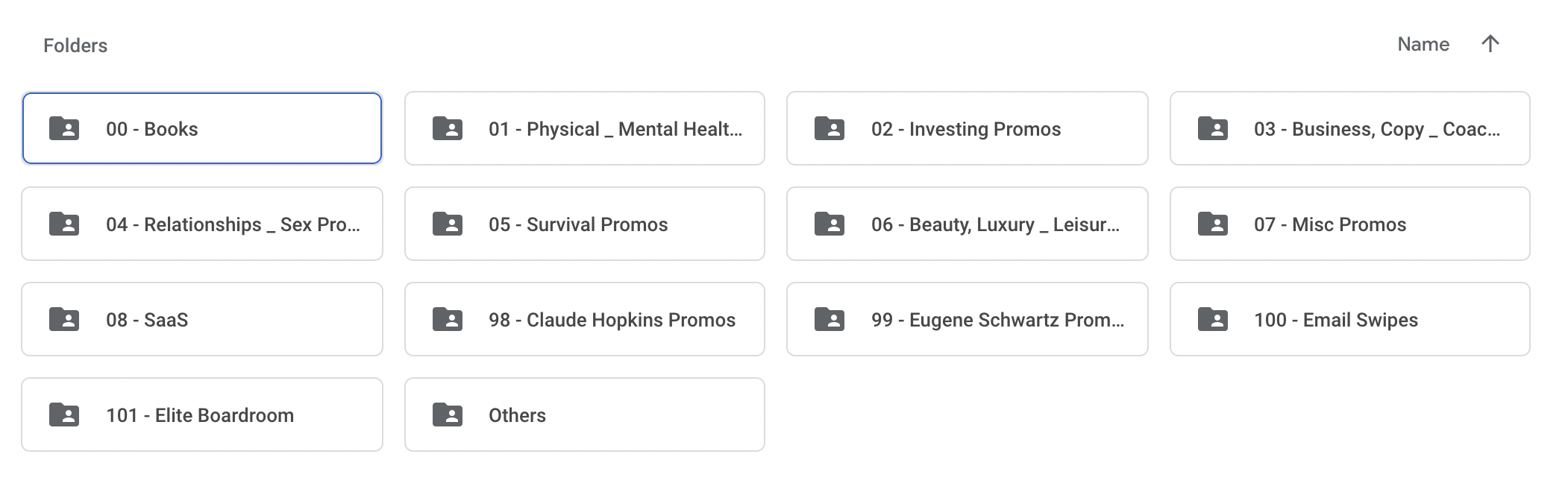Click the folder icon next to Others

coord(448,415)
